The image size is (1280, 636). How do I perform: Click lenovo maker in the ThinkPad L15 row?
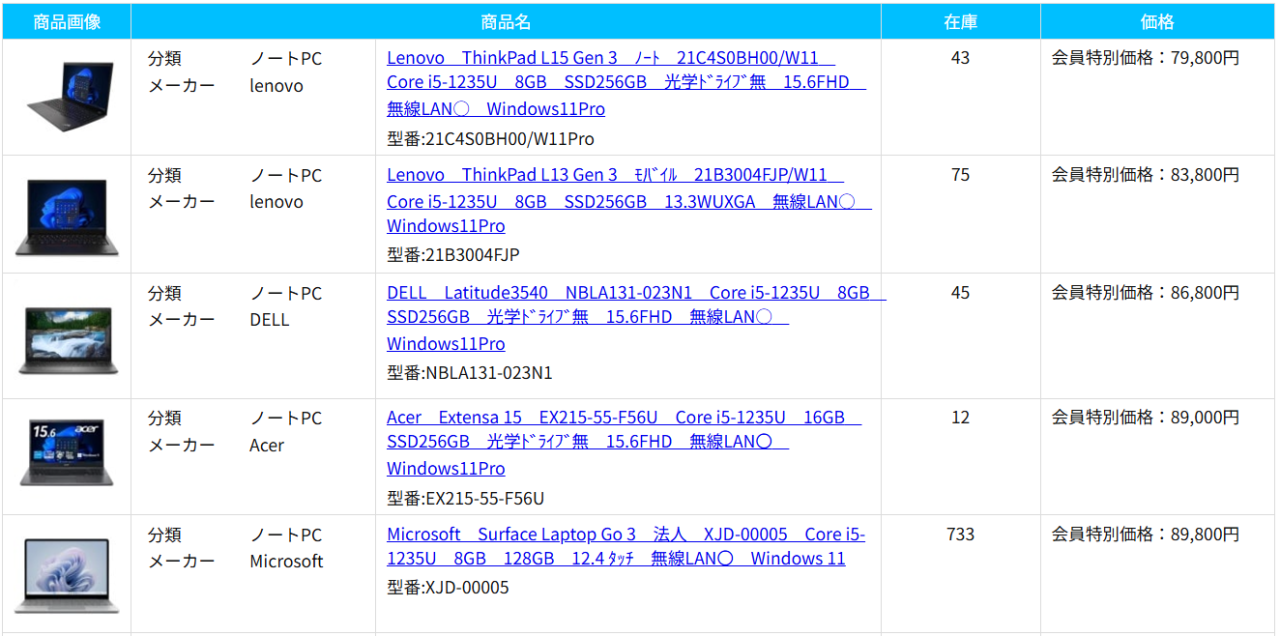276,86
